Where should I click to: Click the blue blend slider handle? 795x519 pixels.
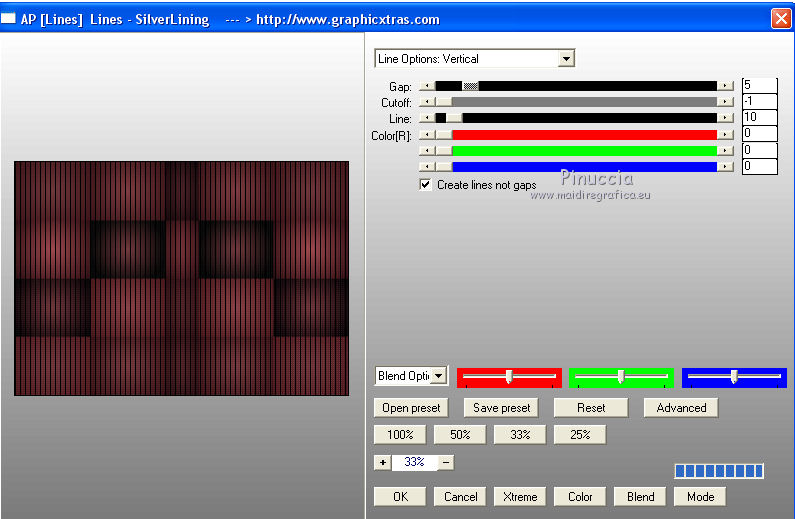click(734, 376)
